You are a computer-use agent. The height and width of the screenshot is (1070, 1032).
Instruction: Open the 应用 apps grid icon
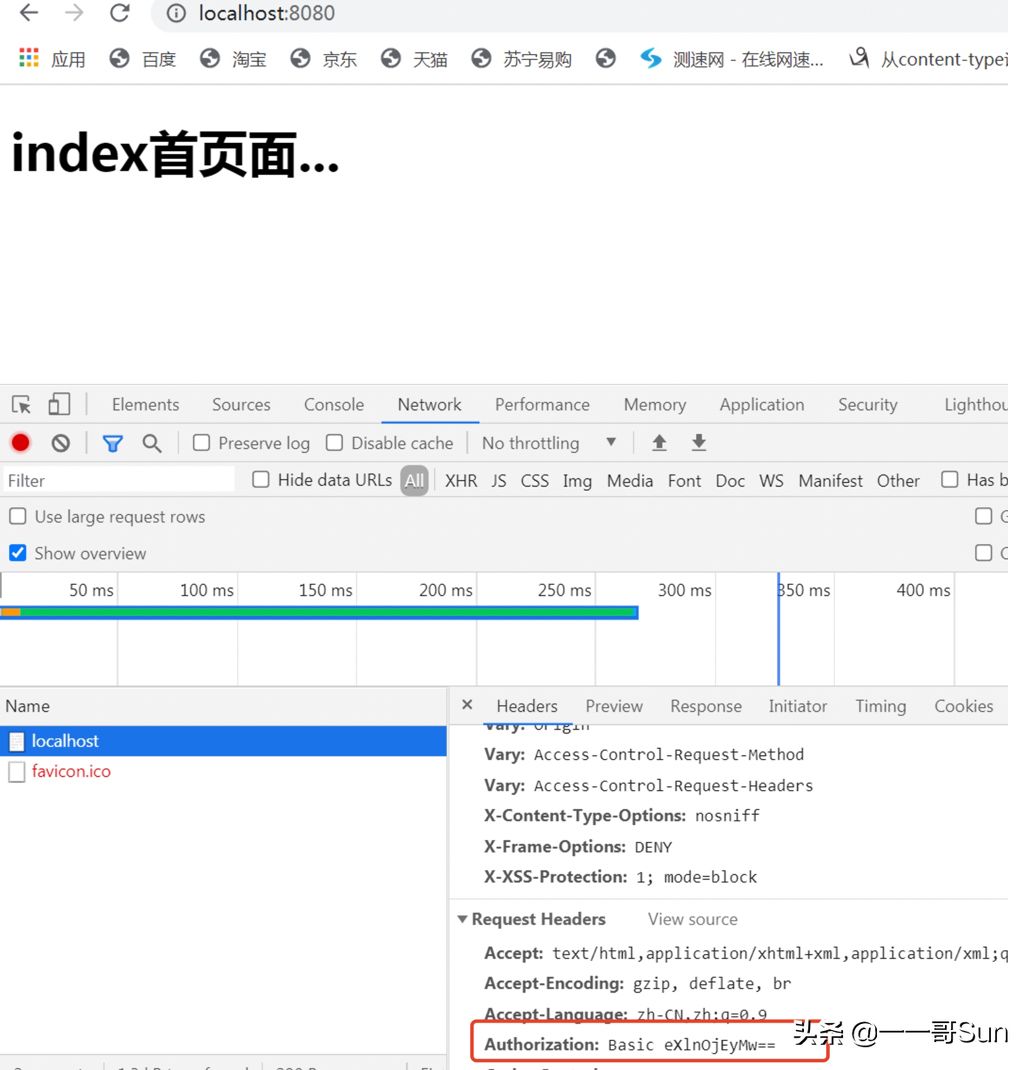point(29,58)
